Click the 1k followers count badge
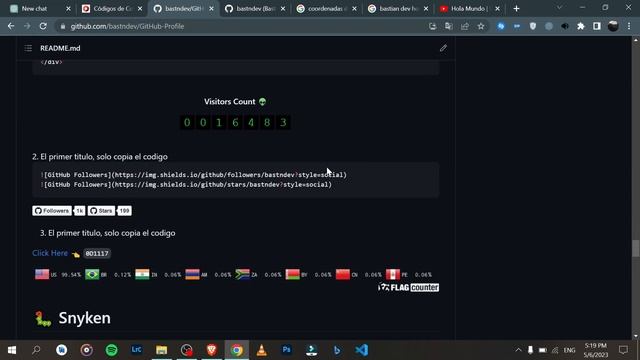The width and height of the screenshot is (640, 360). (x=80, y=211)
